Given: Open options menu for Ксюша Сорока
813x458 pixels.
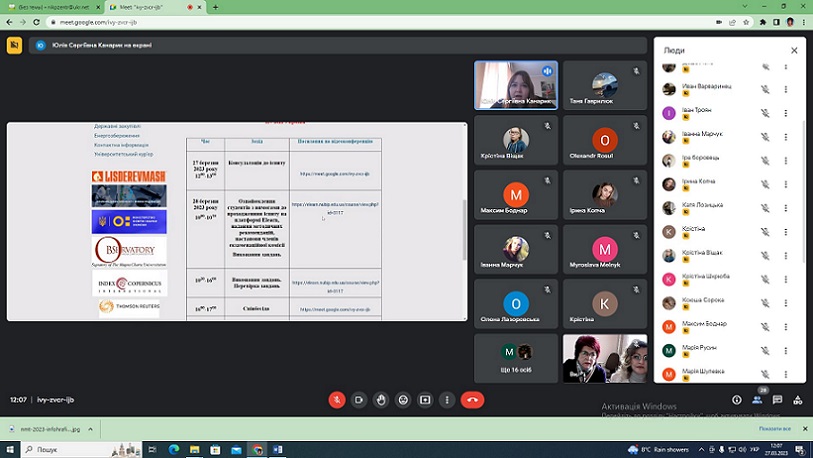Looking at the screenshot, I should point(786,303).
